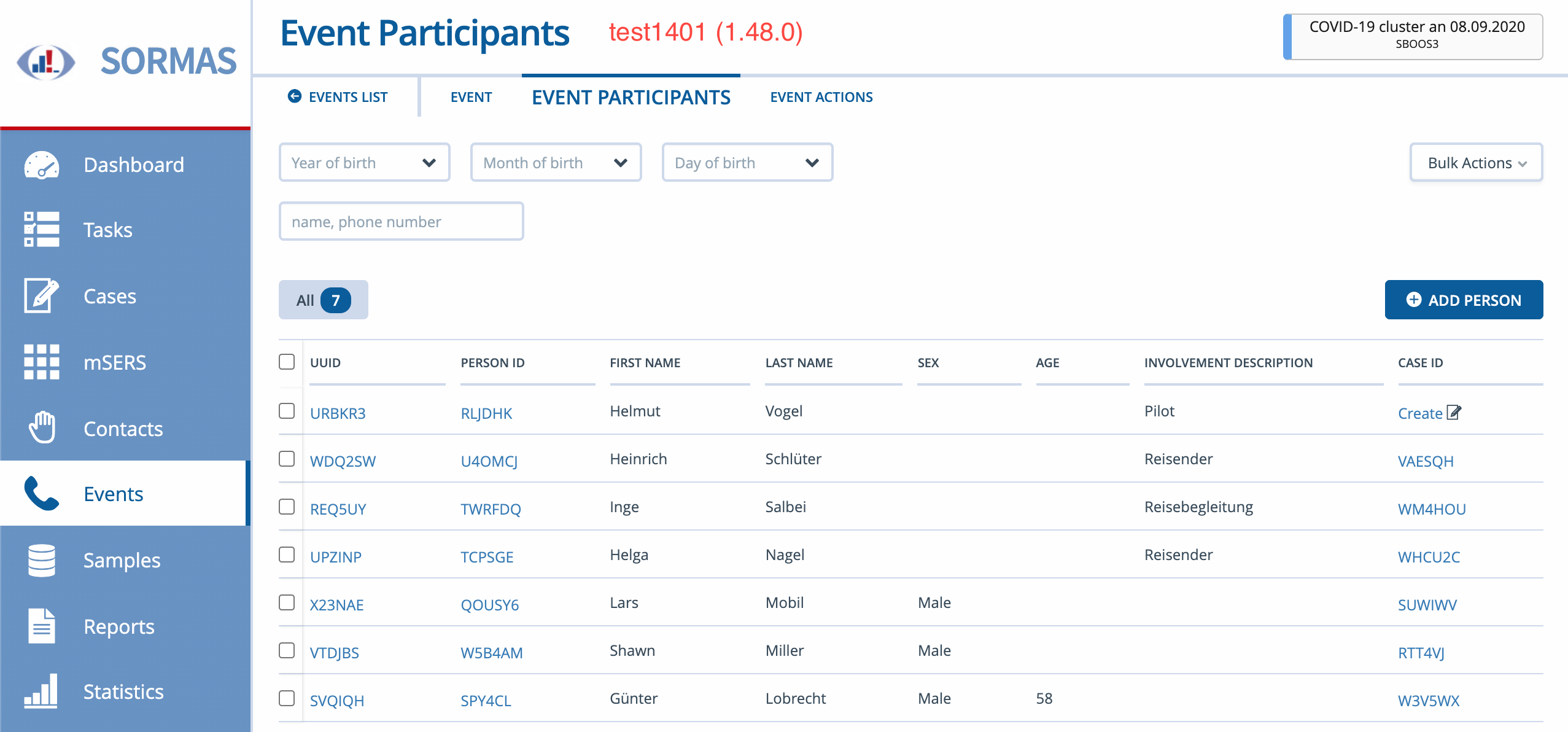Go back to Events List tab
Image resolution: width=1568 pixels, height=732 pixels.
pos(338,97)
